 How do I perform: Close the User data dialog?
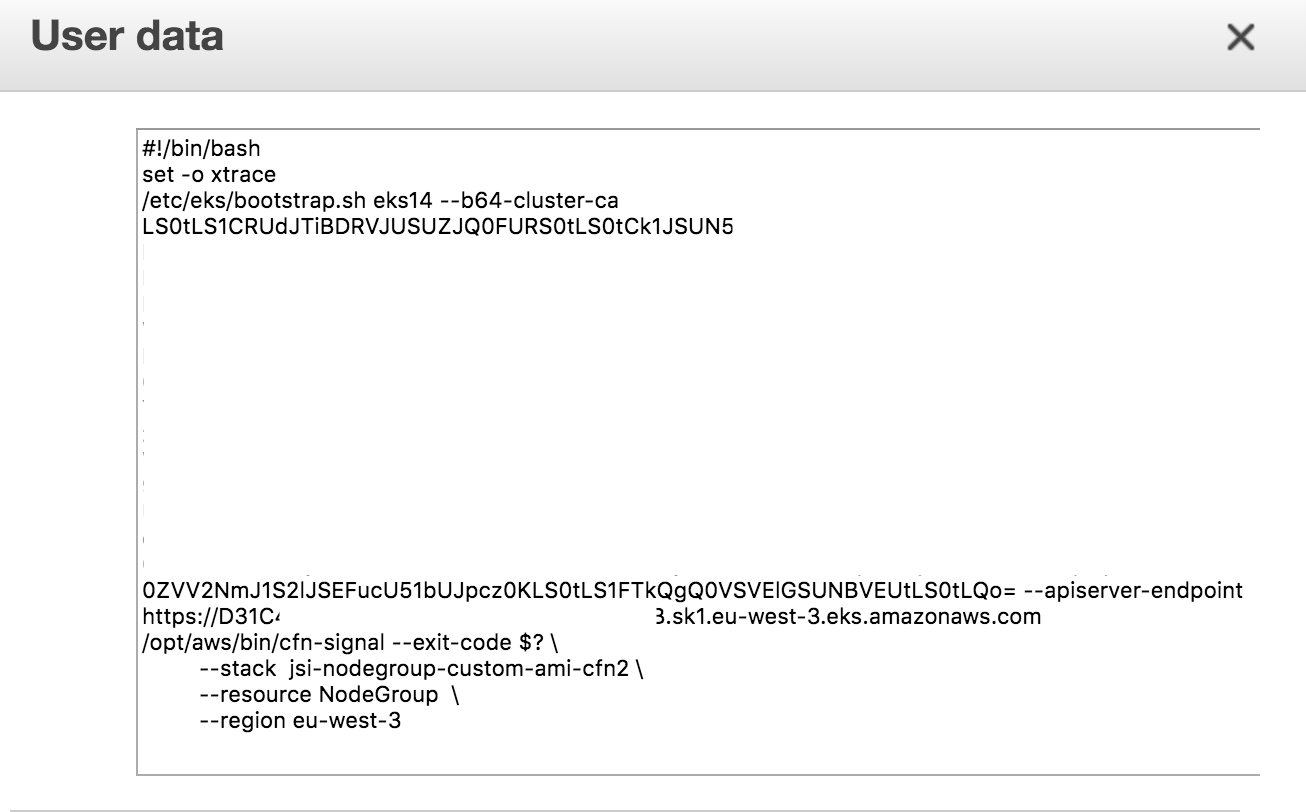(x=1240, y=38)
